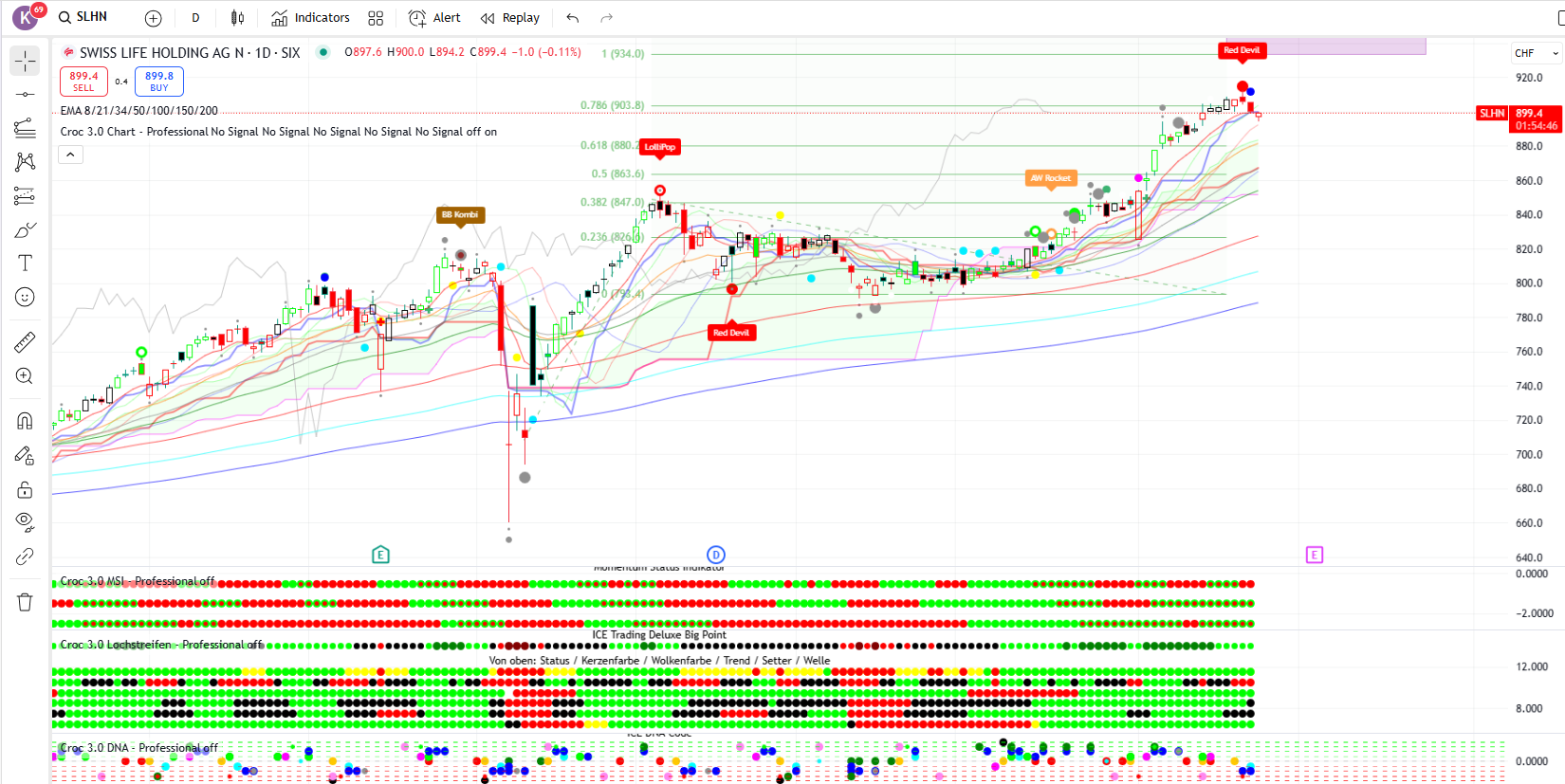The width and height of the screenshot is (1565, 784).
Task: Toggle magnet mode for drawings
Action: tap(25, 421)
